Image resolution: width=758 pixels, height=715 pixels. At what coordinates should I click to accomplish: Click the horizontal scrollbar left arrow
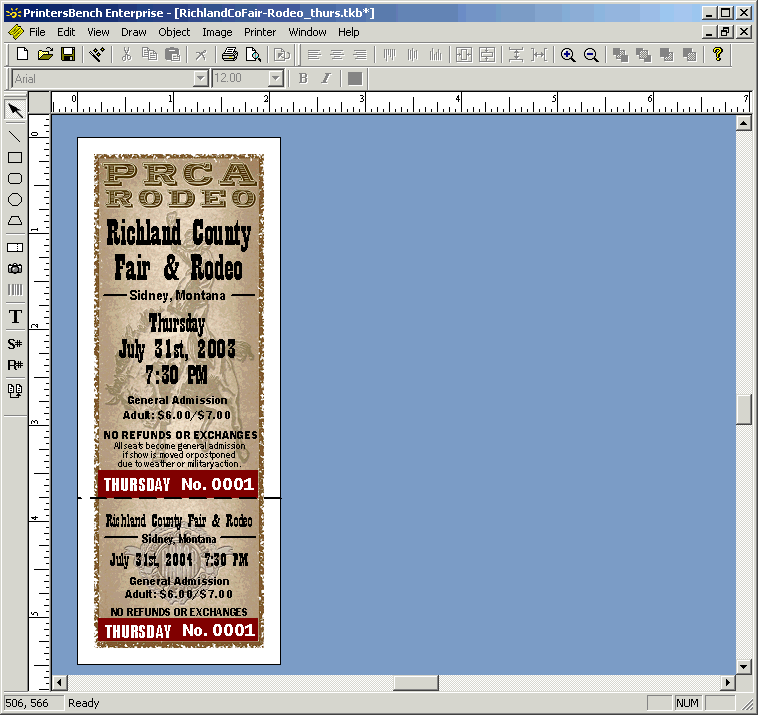(x=60, y=683)
